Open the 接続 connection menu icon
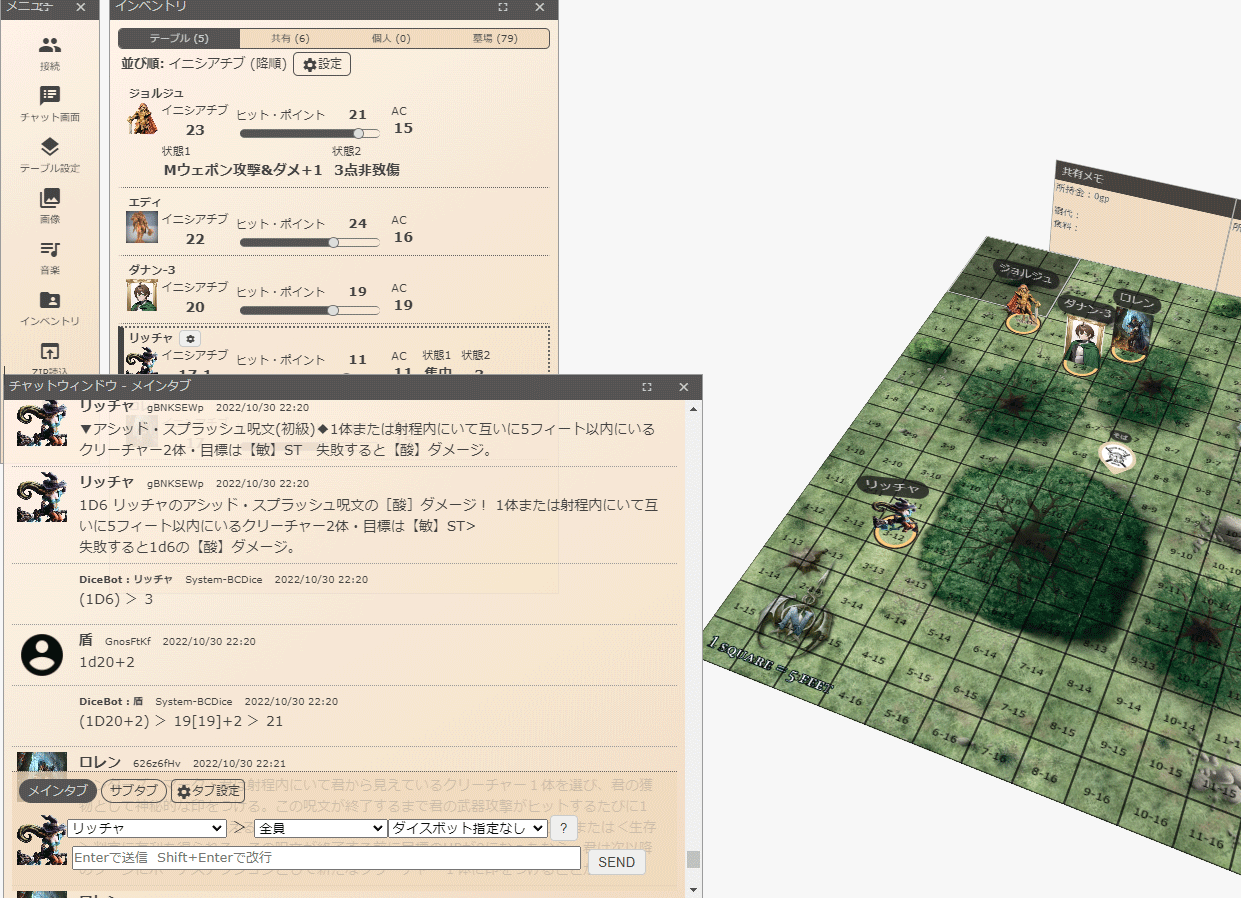The height and width of the screenshot is (898, 1241). [50, 45]
